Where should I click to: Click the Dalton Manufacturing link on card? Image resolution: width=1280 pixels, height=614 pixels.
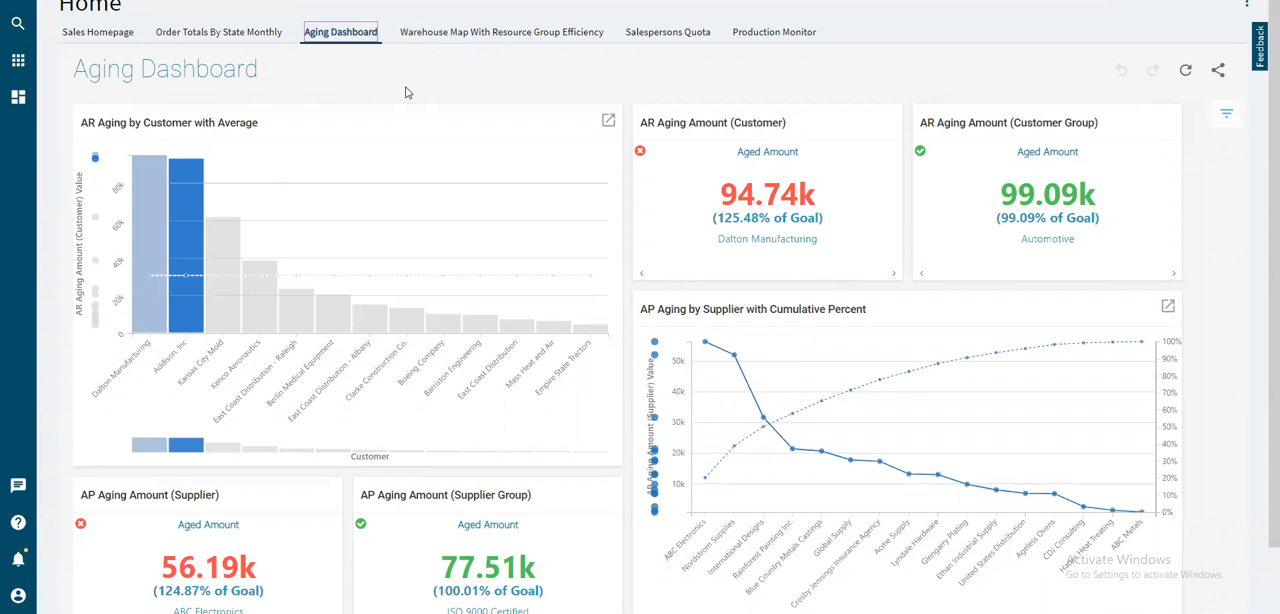[767, 239]
